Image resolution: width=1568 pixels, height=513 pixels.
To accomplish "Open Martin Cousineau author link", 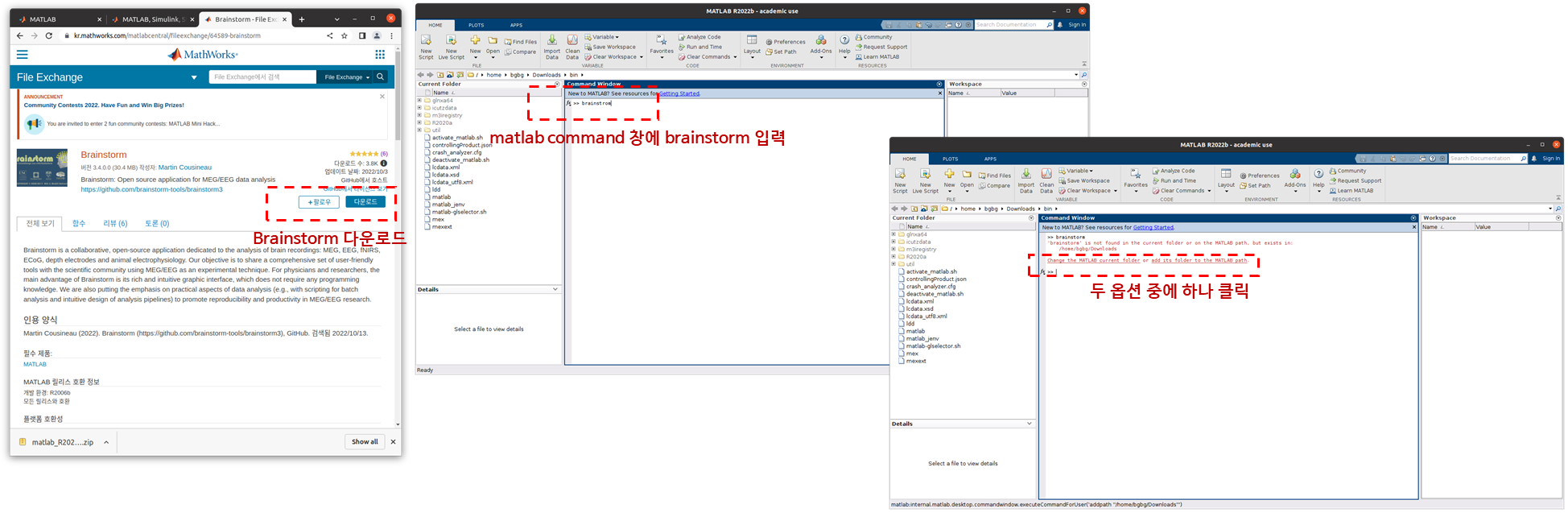I will pos(185,168).
